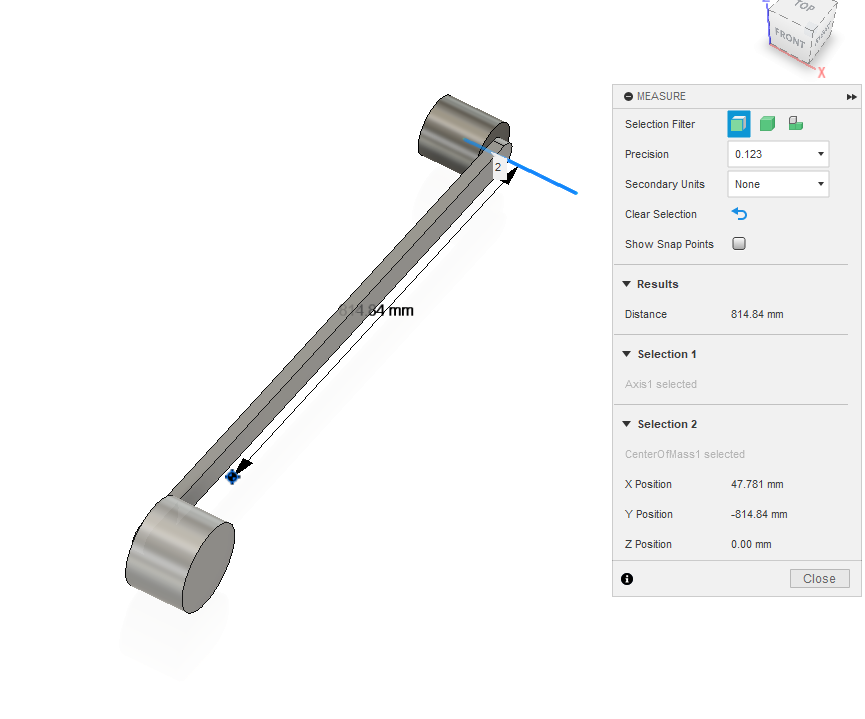
Task: Click the 'Axis1 selected' text
Action: click(x=660, y=384)
